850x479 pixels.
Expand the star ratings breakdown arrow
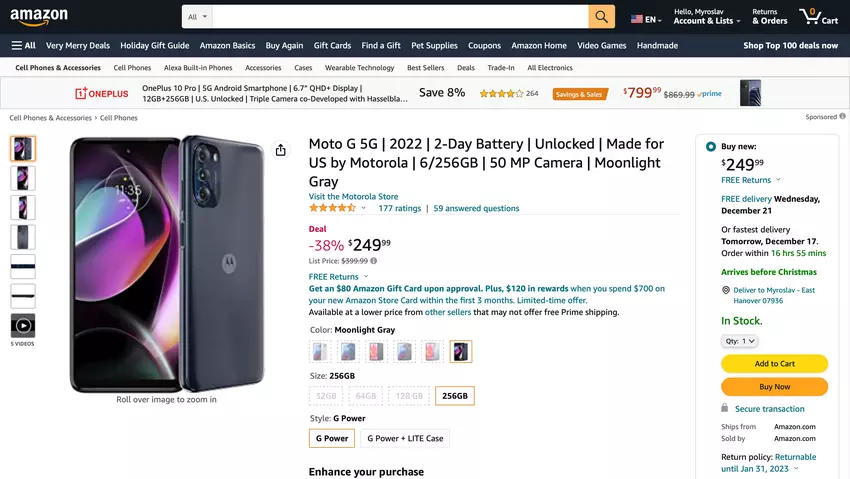tap(363, 209)
